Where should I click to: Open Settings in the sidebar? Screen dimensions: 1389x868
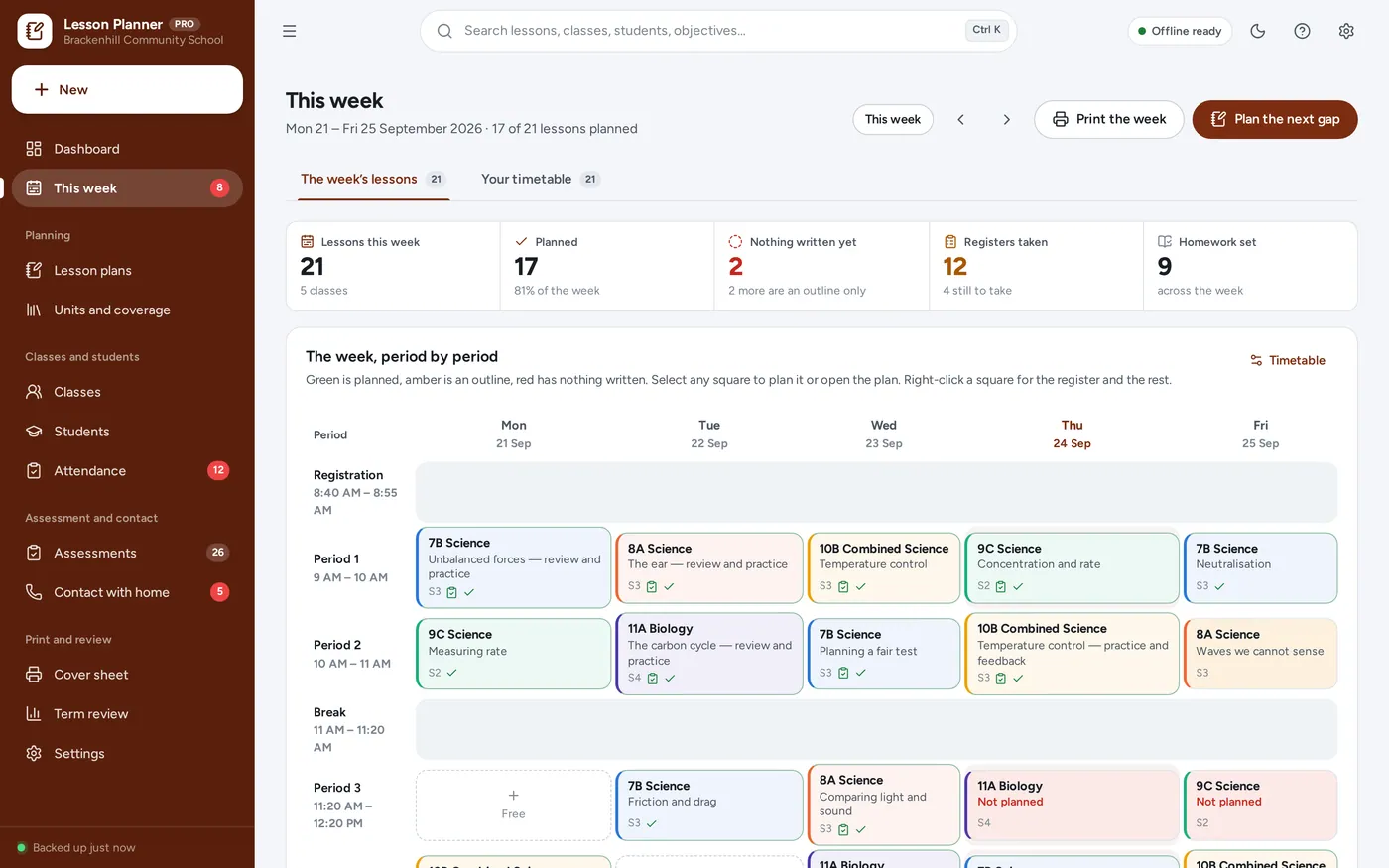click(x=127, y=754)
